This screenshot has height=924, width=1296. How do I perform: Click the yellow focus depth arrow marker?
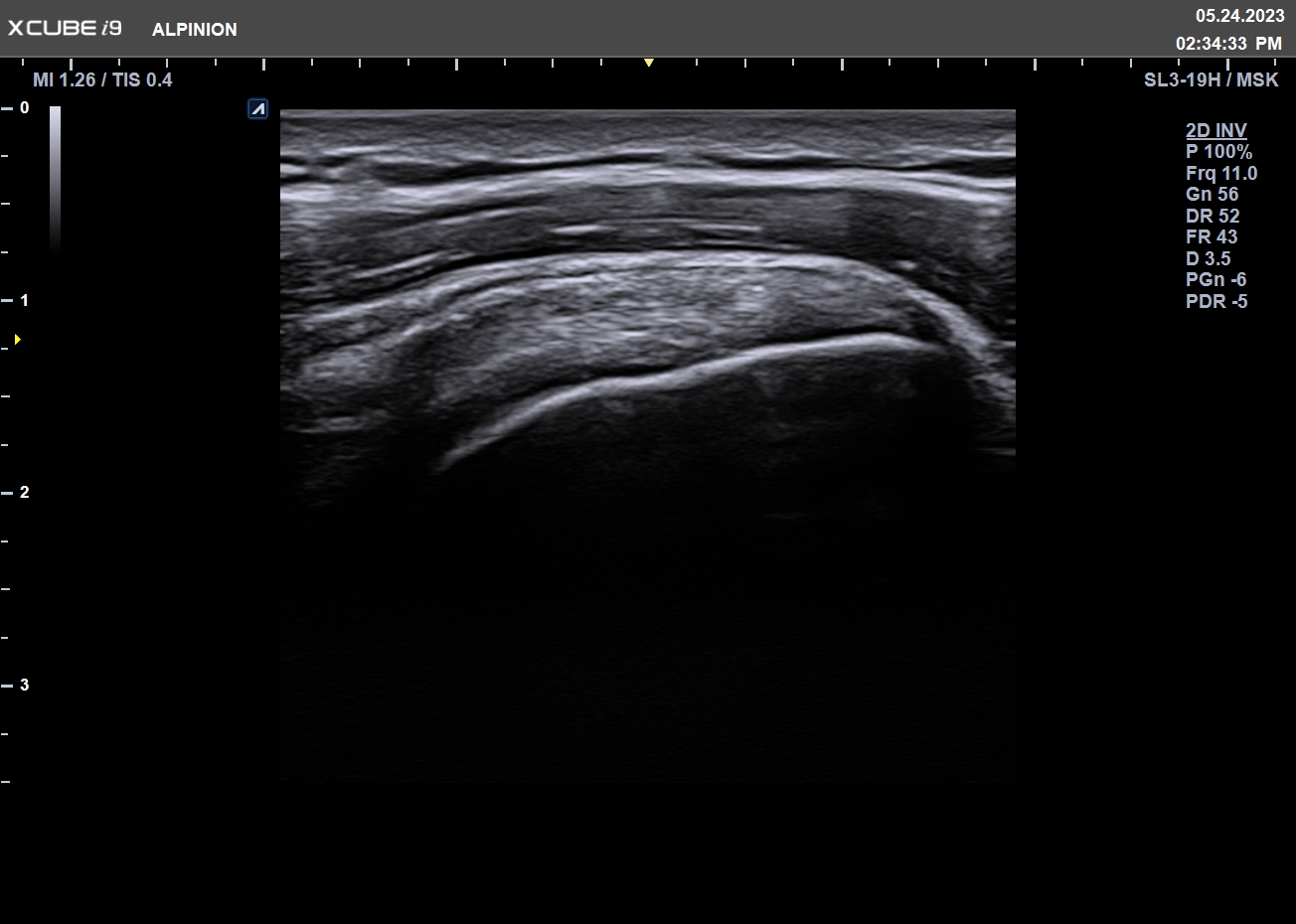pos(18,340)
